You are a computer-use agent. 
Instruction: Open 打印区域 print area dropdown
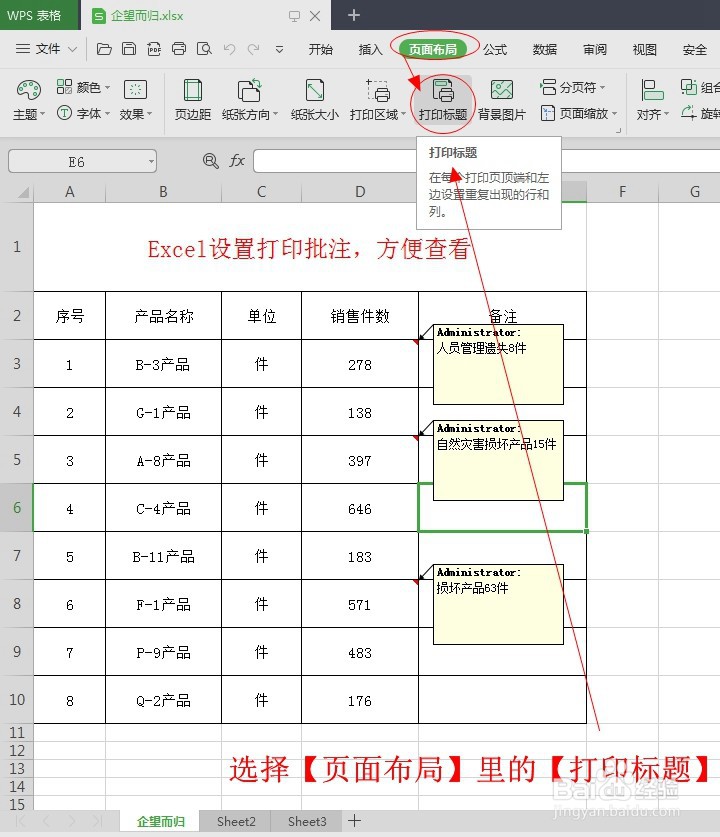(x=377, y=100)
